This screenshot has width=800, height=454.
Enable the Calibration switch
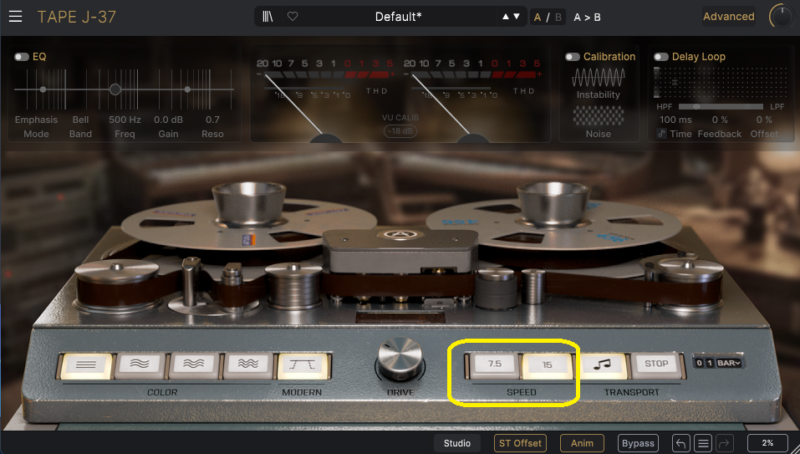point(573,57)
